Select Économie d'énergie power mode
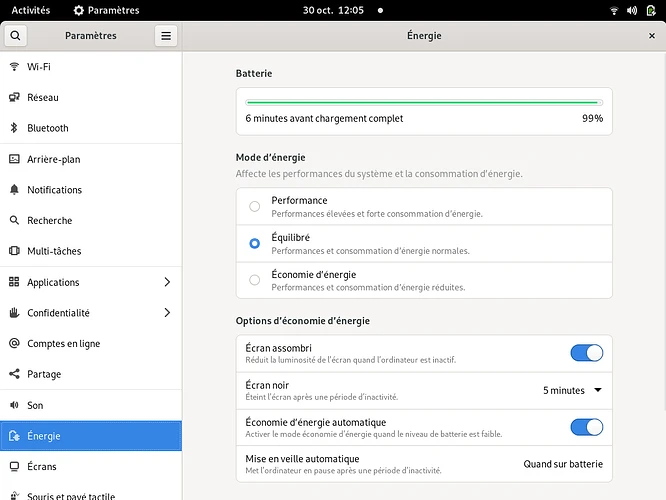The image size is (666, 500). 255,280
